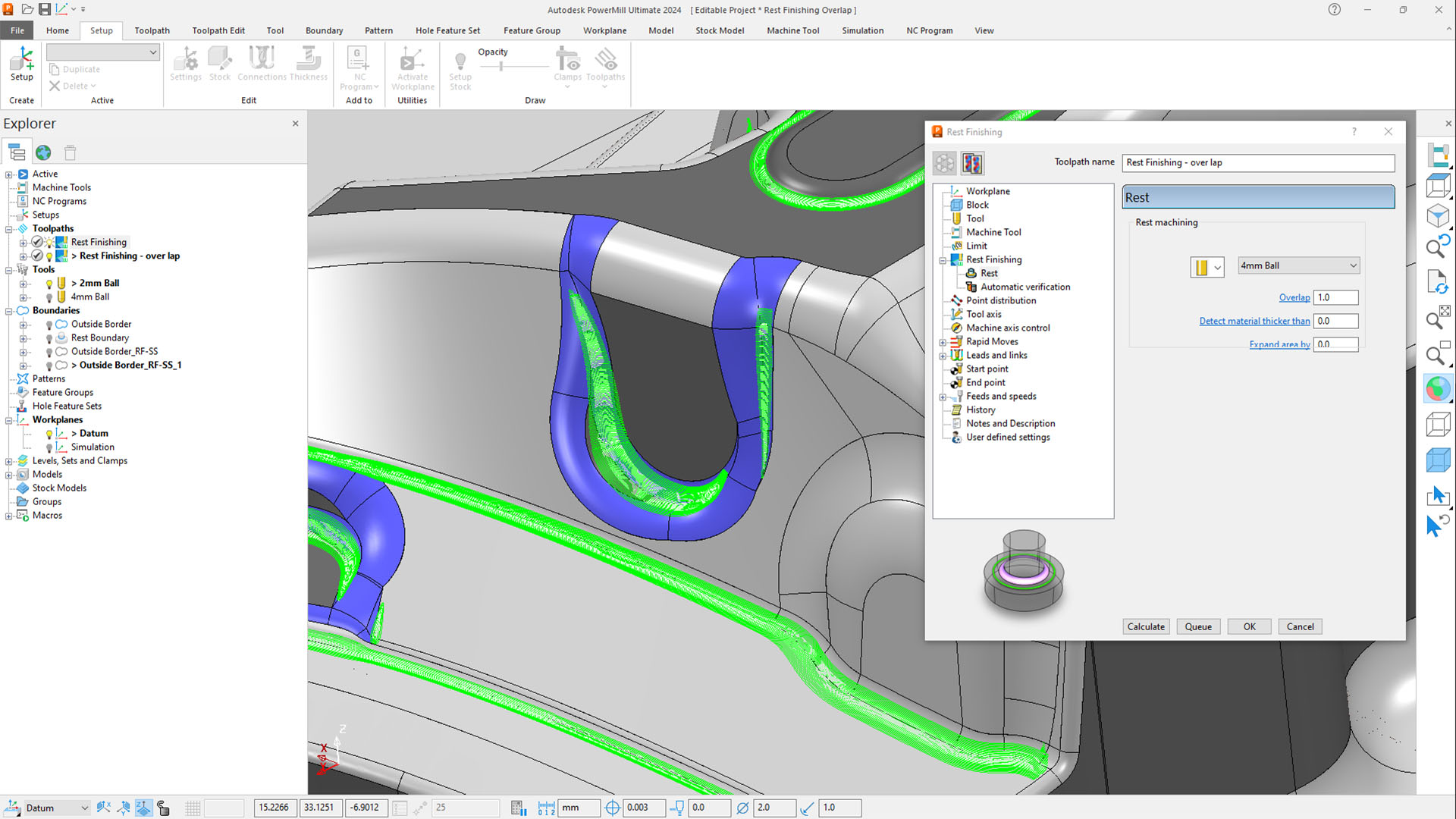Click the toolpath component icon beside Toolpath name

972,163
